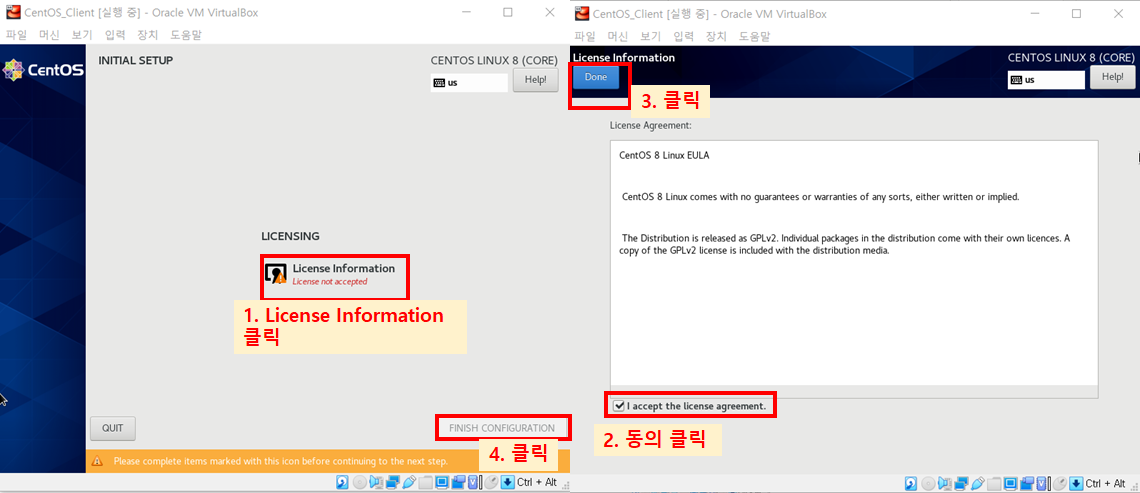Open 장치 menu in License Information window
Screen dimensions: 1140x493
(716, 36)
